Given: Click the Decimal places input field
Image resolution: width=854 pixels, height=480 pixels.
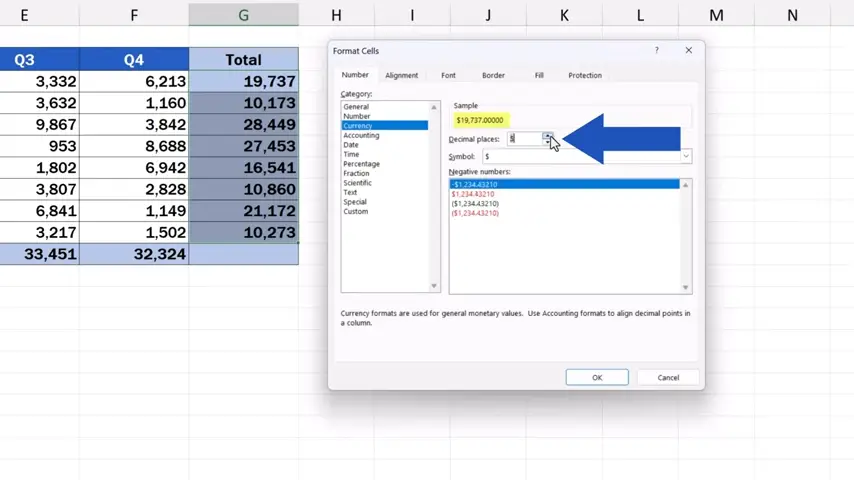Looking at the screenshot, I should click(x=524, y=139).
